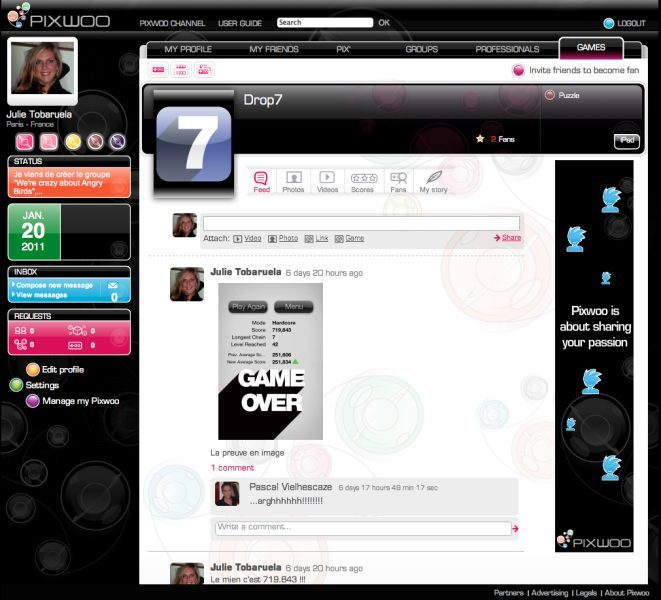Image resolution: width=661 pixels, height=600 pixels.
Task: Click the 2 Fans star icon
Action: [x=480, y=139]
